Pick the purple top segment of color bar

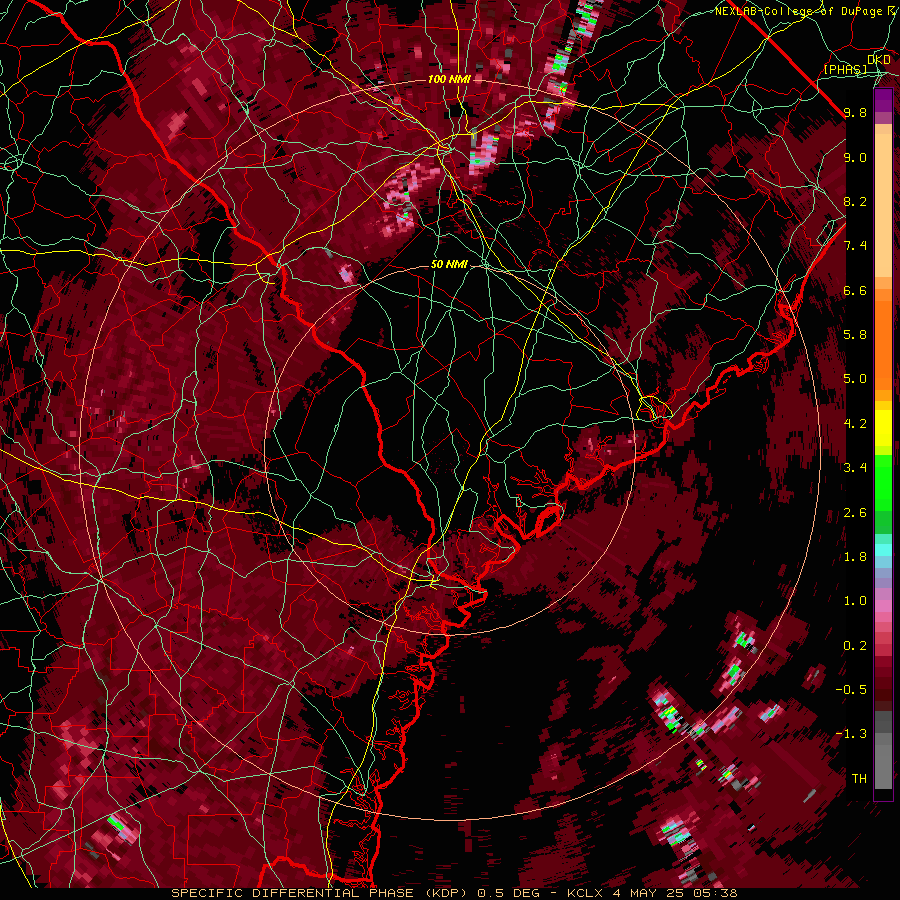[883, 101]
